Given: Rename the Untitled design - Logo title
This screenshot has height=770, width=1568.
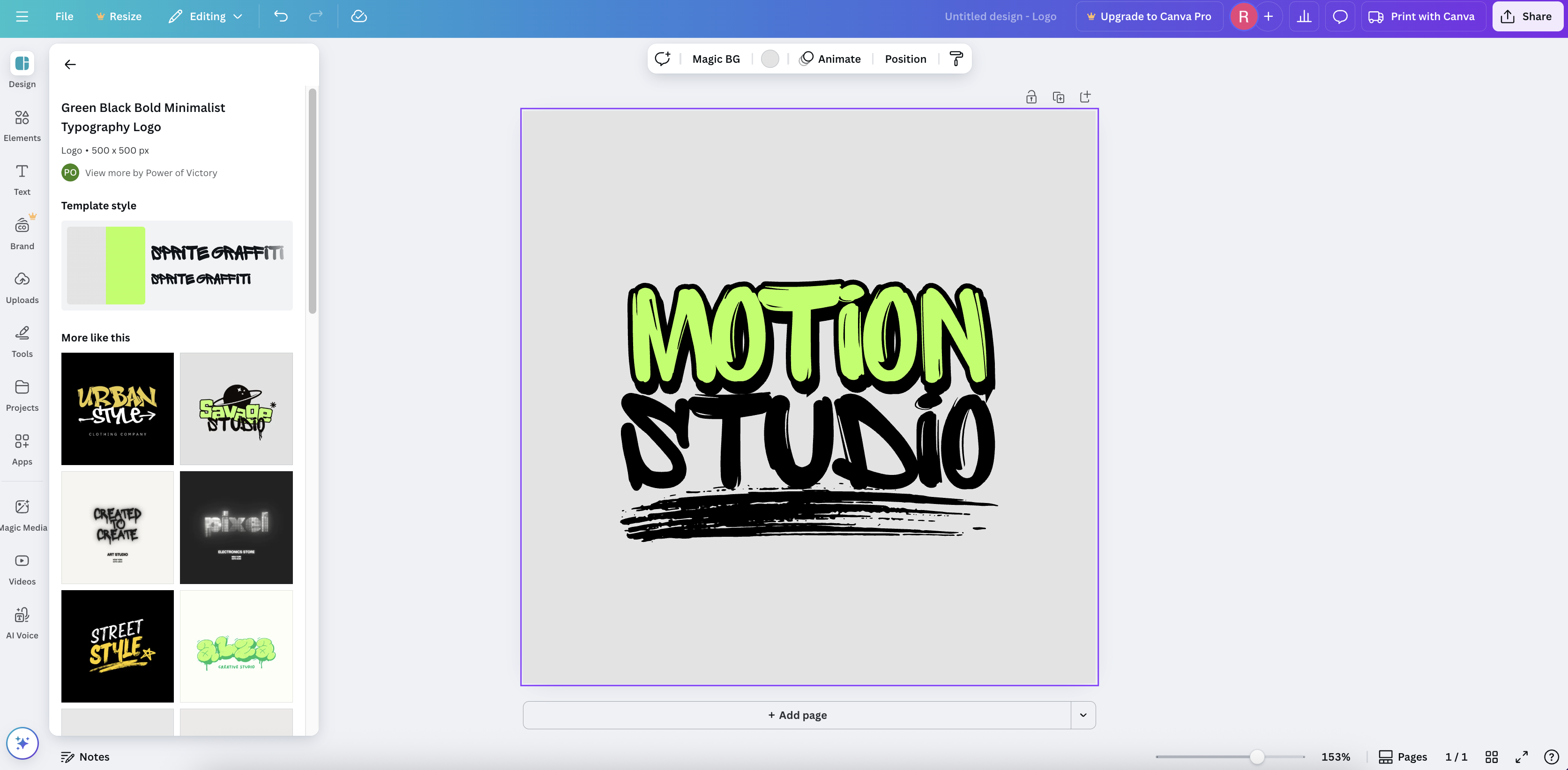Looking at the screenshot, I should [1000, 16].
